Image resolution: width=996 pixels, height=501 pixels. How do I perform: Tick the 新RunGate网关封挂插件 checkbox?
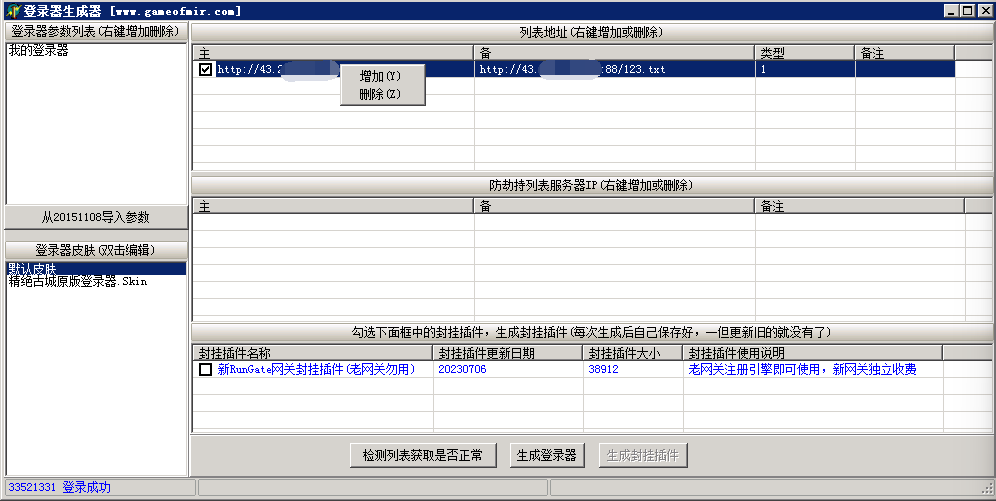[x=205, y=370]
